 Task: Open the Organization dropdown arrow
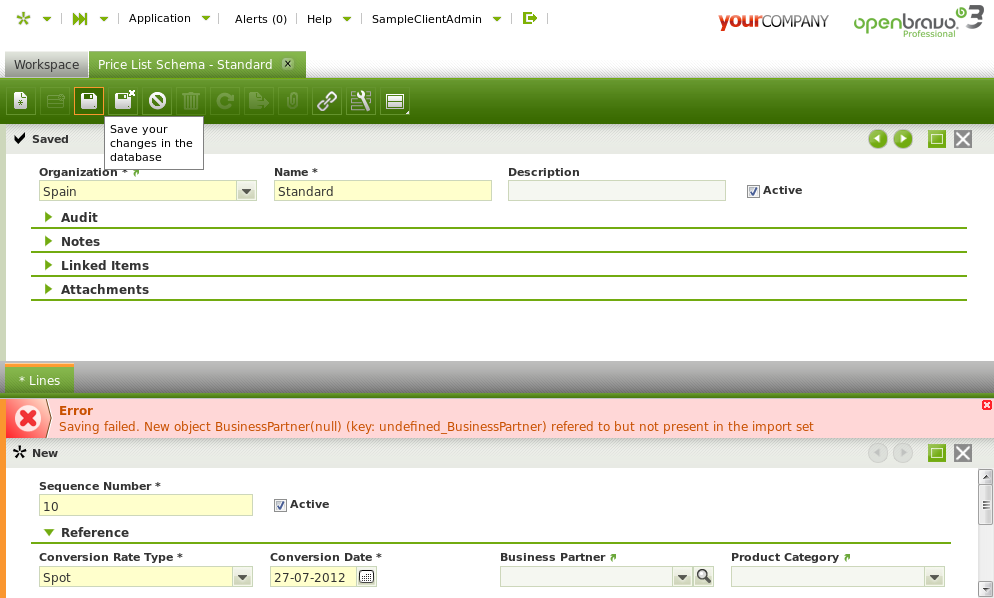pos(247,191)
